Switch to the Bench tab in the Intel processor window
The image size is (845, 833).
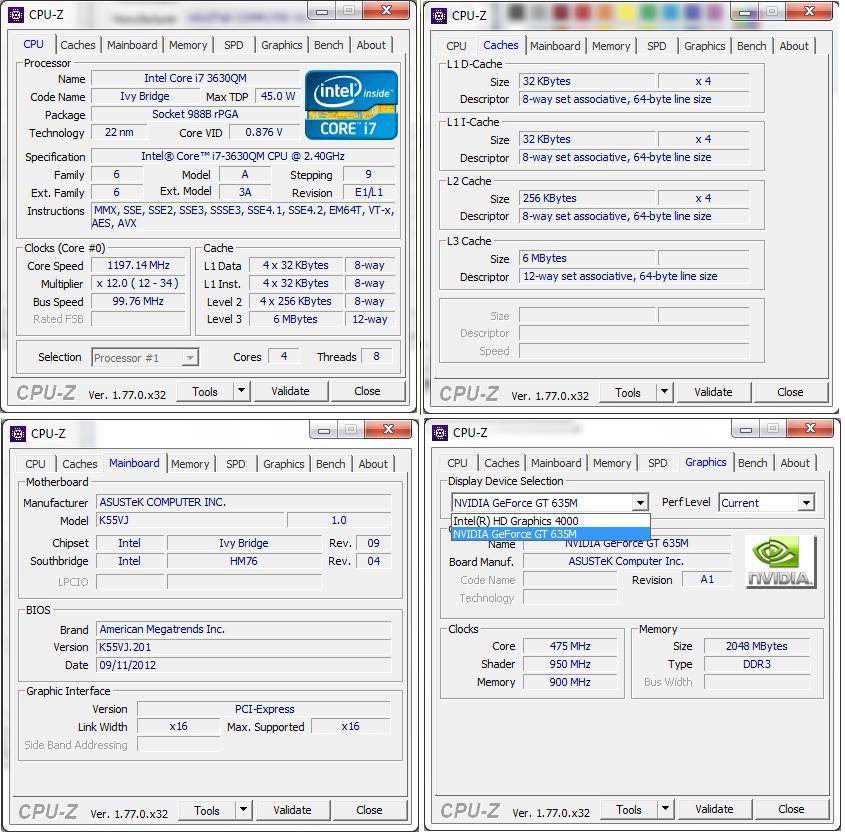328,45
